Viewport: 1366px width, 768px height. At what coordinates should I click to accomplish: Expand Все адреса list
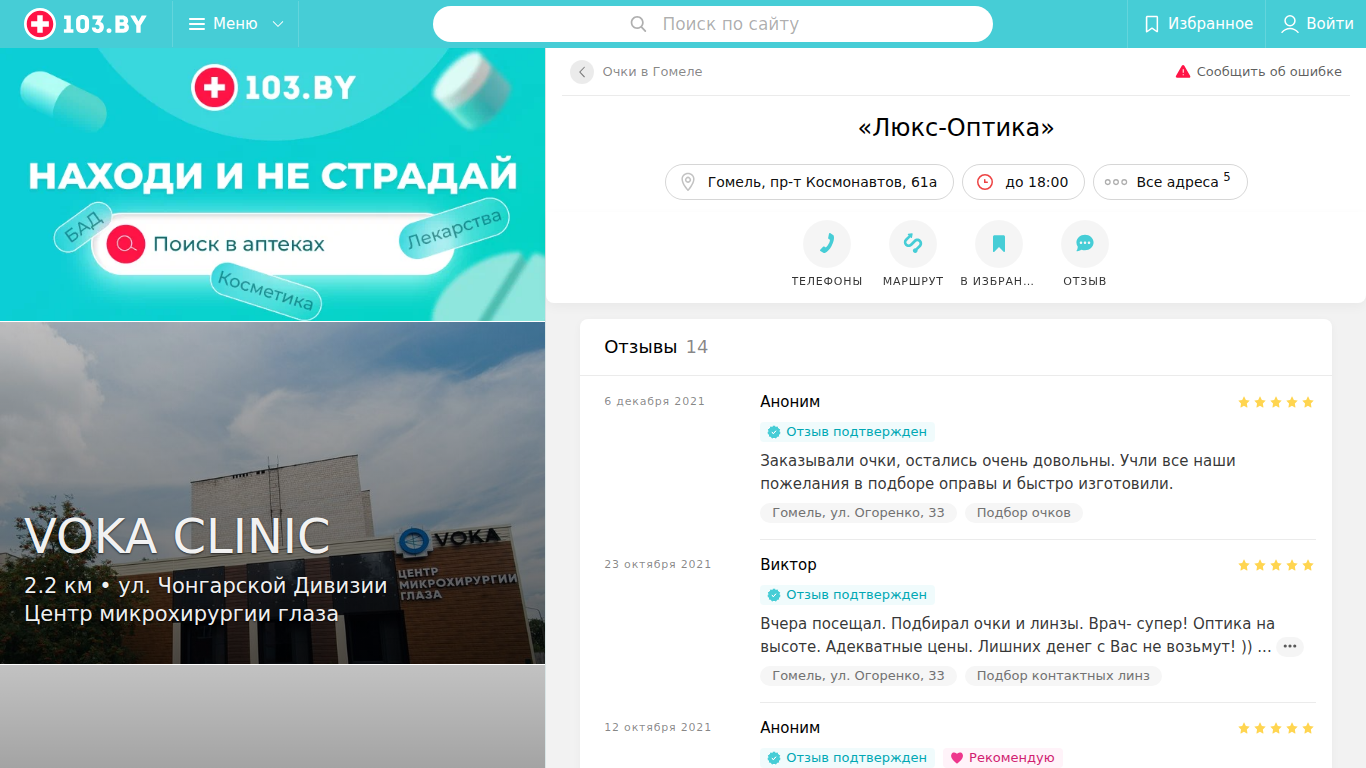[x=1170, y=182]
